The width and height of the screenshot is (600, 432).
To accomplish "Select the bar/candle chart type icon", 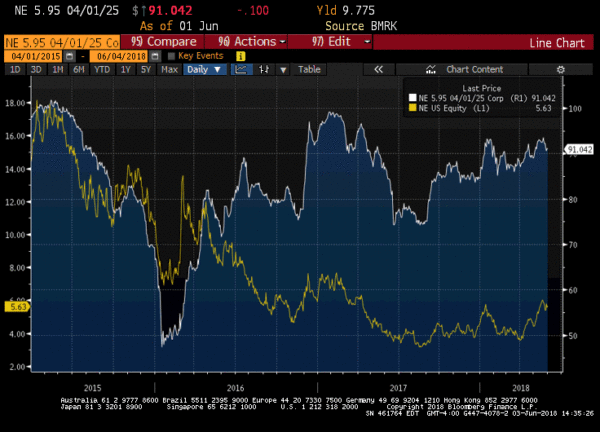I will tap(264, 70).
